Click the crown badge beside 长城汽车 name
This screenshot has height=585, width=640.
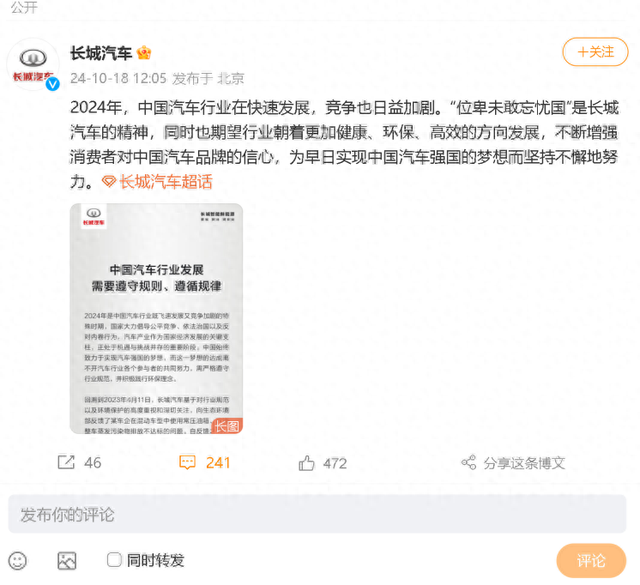tap(144, 53)
